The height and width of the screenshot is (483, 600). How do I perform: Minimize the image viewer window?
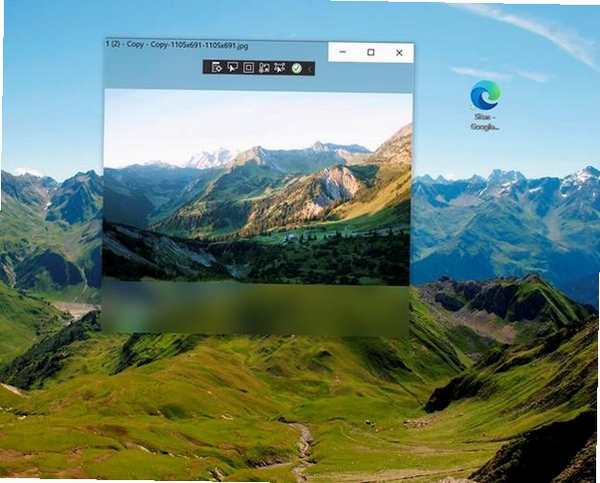pos(343,52)
